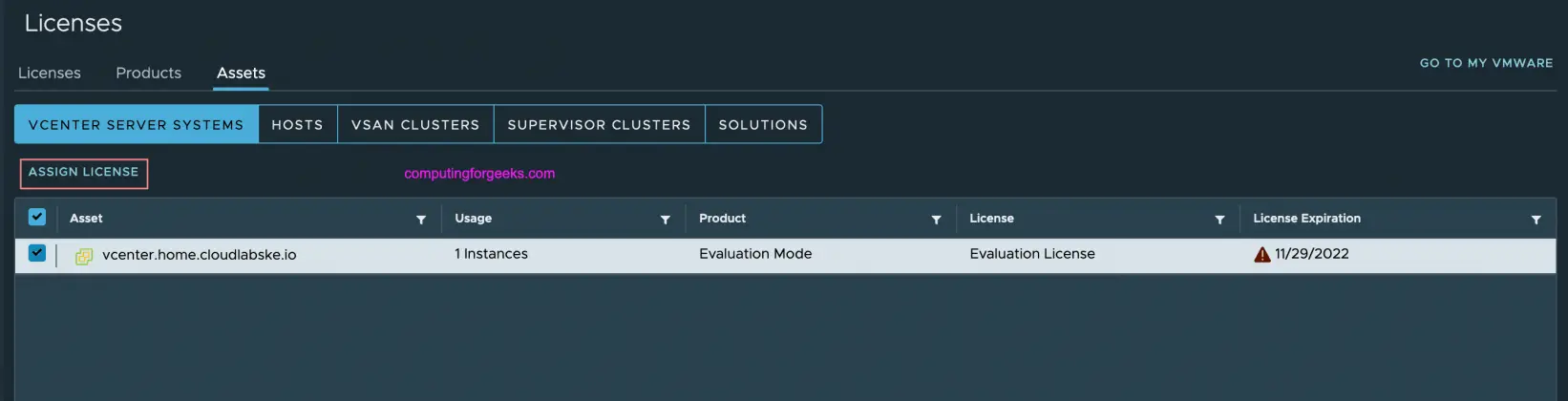Select the vCenter Server Systems button
The image size is (1568, 401).
click(x=136, y=125)
